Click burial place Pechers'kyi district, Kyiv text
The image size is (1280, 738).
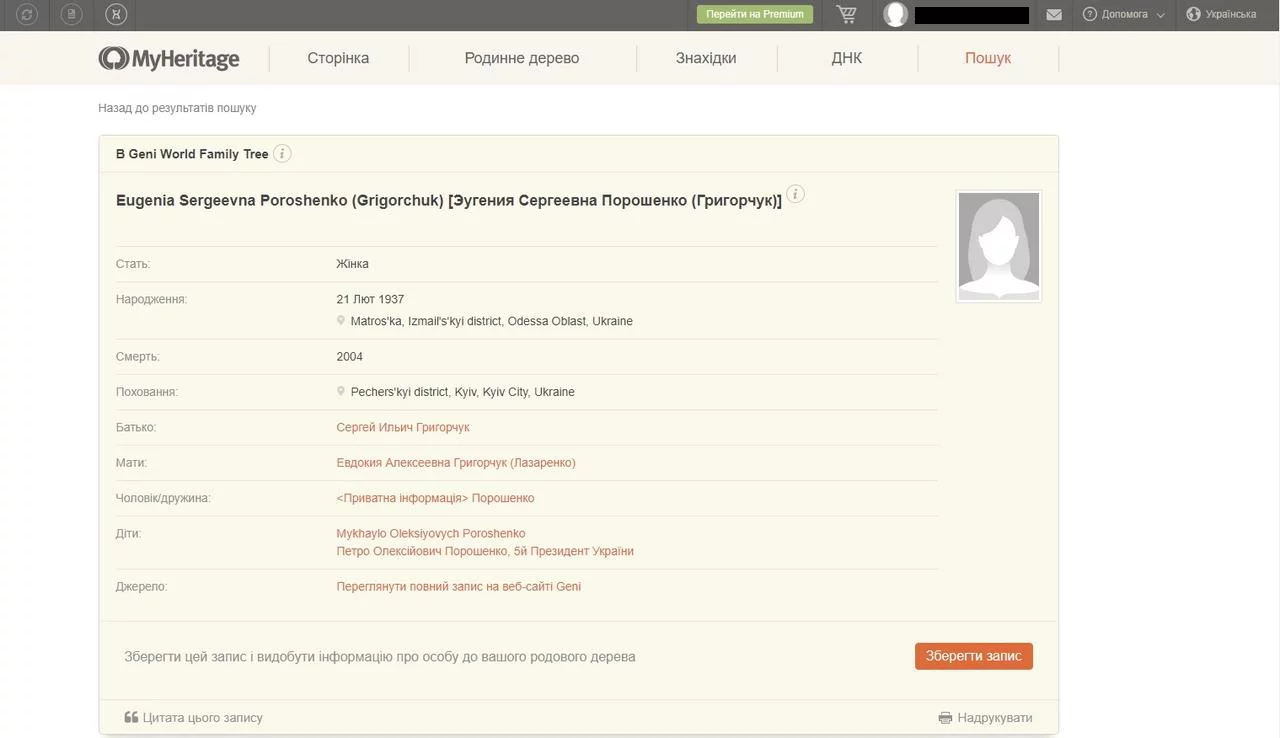463,392
